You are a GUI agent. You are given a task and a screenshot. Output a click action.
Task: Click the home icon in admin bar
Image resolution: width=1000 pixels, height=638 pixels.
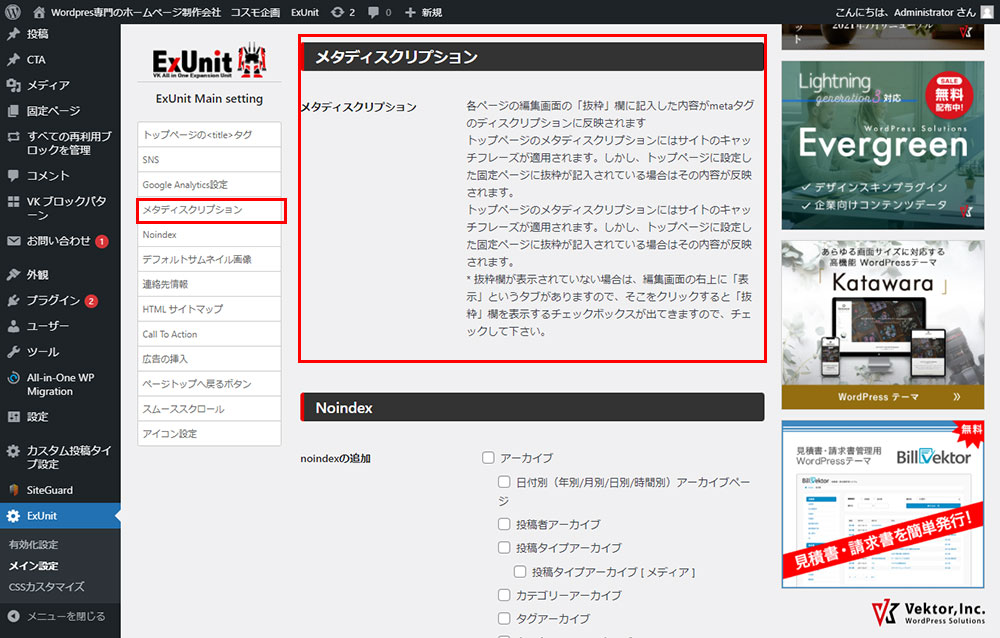39,12
